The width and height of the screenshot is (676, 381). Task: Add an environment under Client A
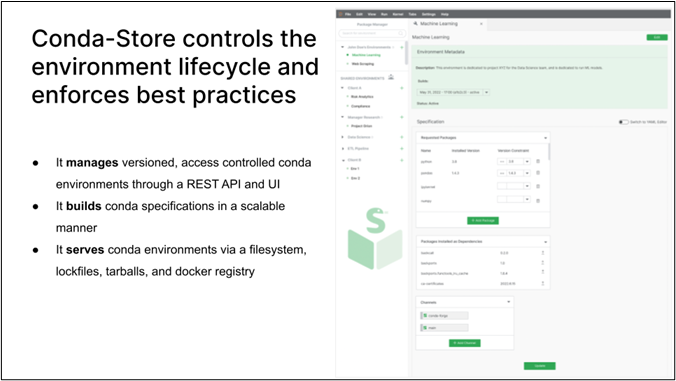tap(402, 88)
